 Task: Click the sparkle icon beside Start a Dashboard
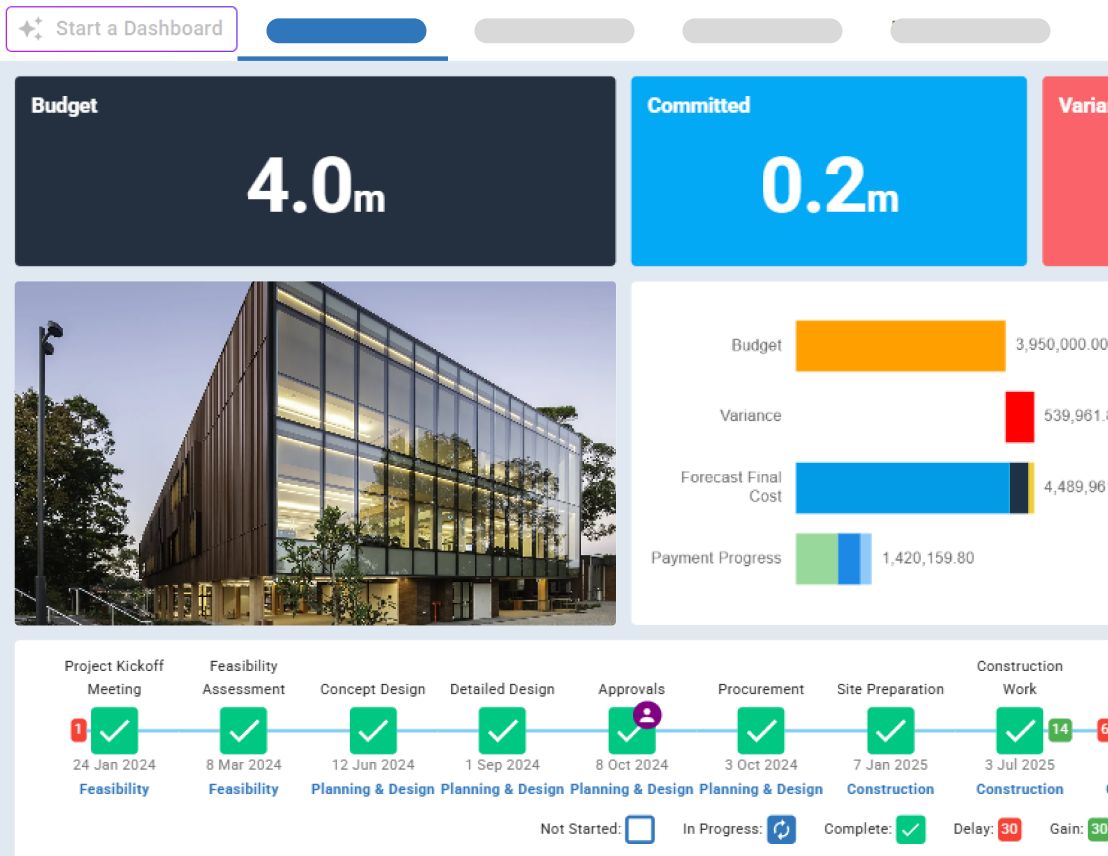point(30,29)
